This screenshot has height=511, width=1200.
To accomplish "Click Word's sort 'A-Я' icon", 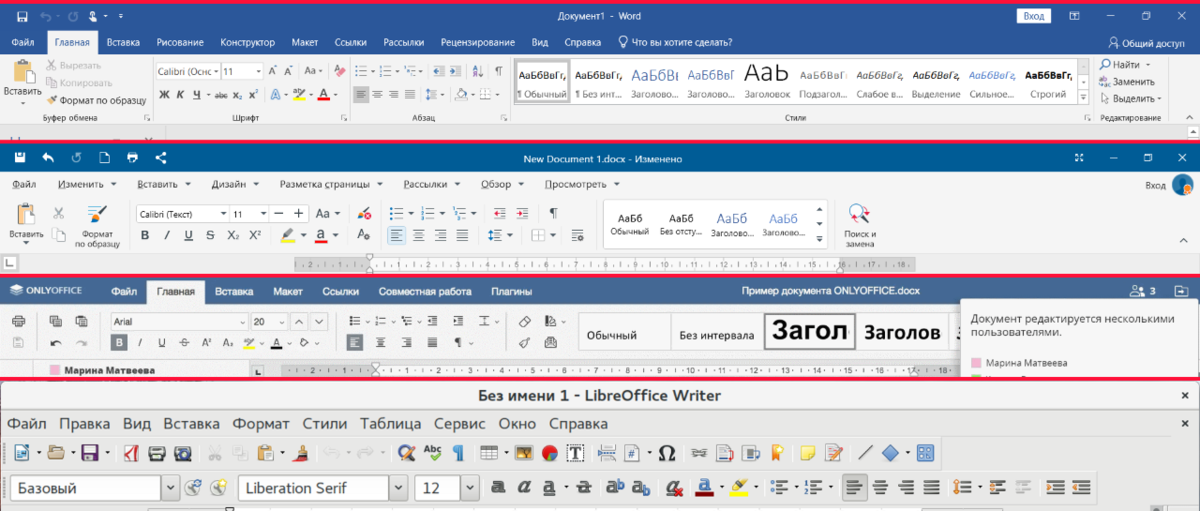I will [477, 71].
